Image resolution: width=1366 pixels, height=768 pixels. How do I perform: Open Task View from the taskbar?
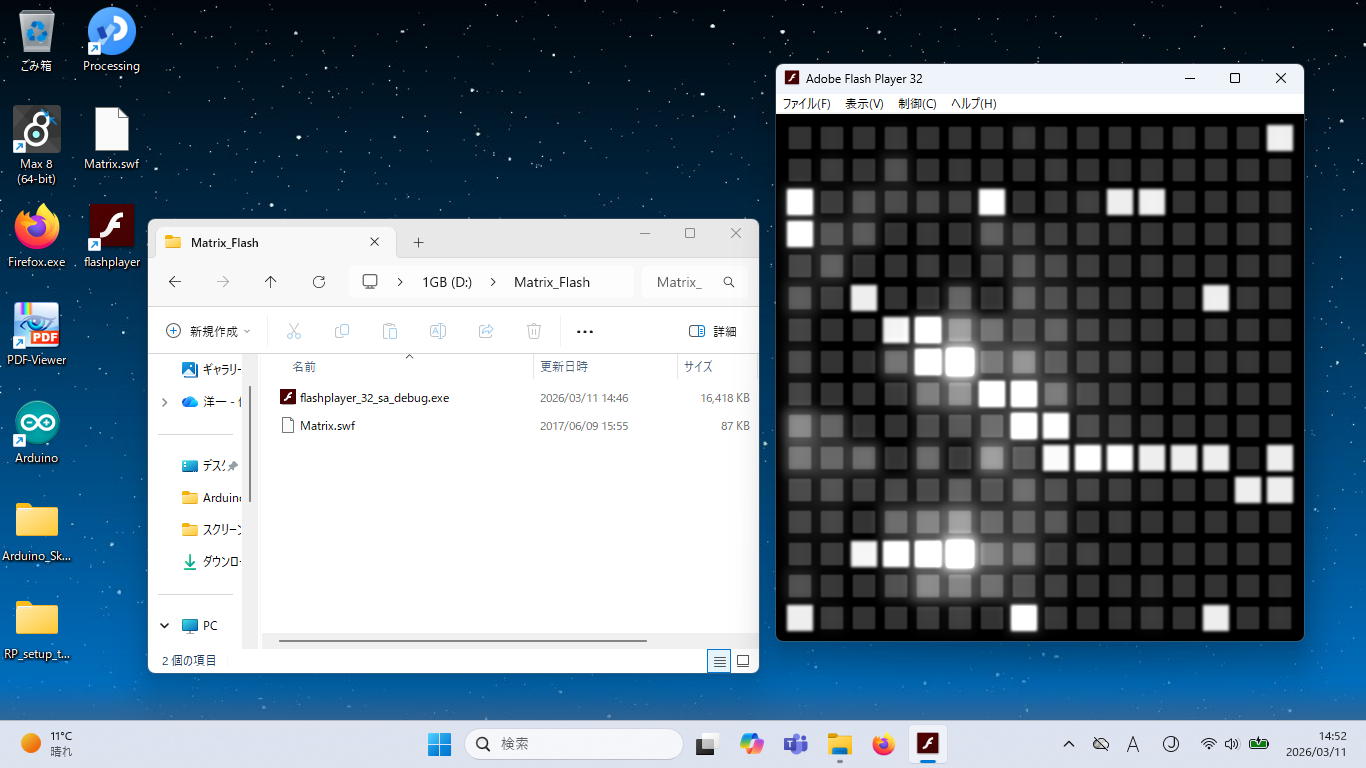(x=708, y=744)
